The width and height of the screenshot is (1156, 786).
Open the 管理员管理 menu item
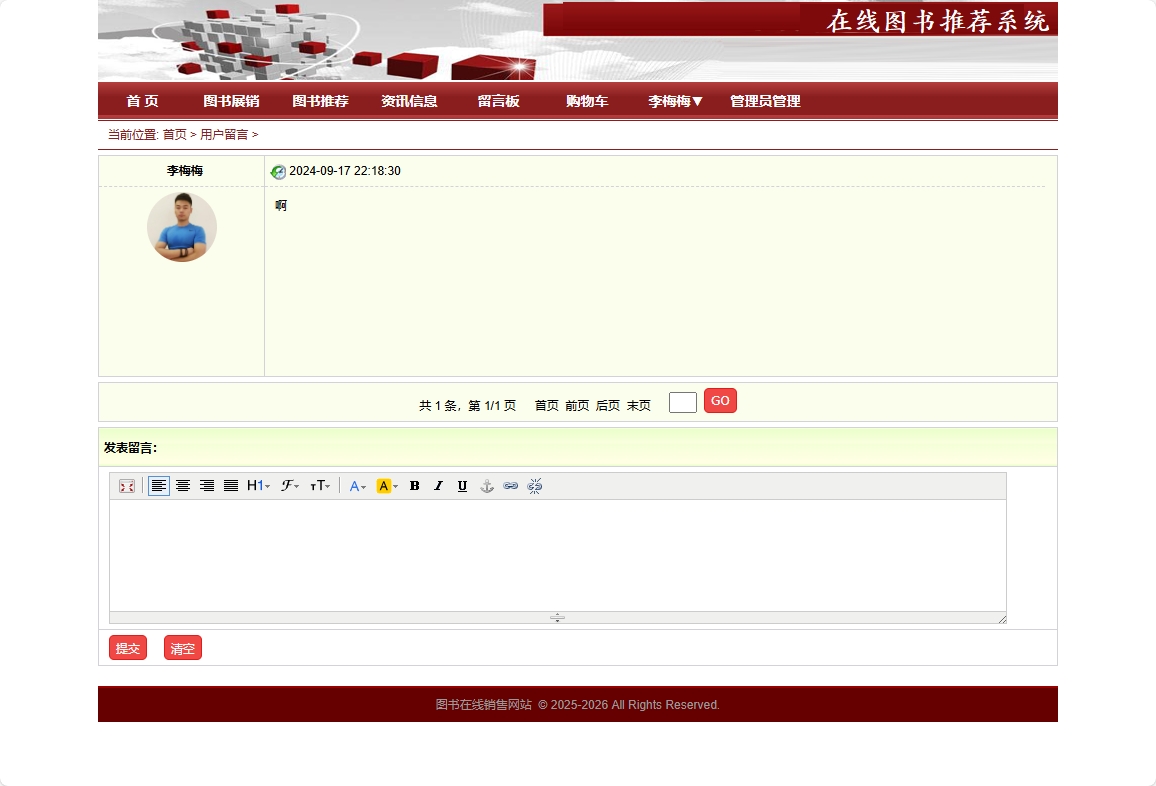[765, 101]
